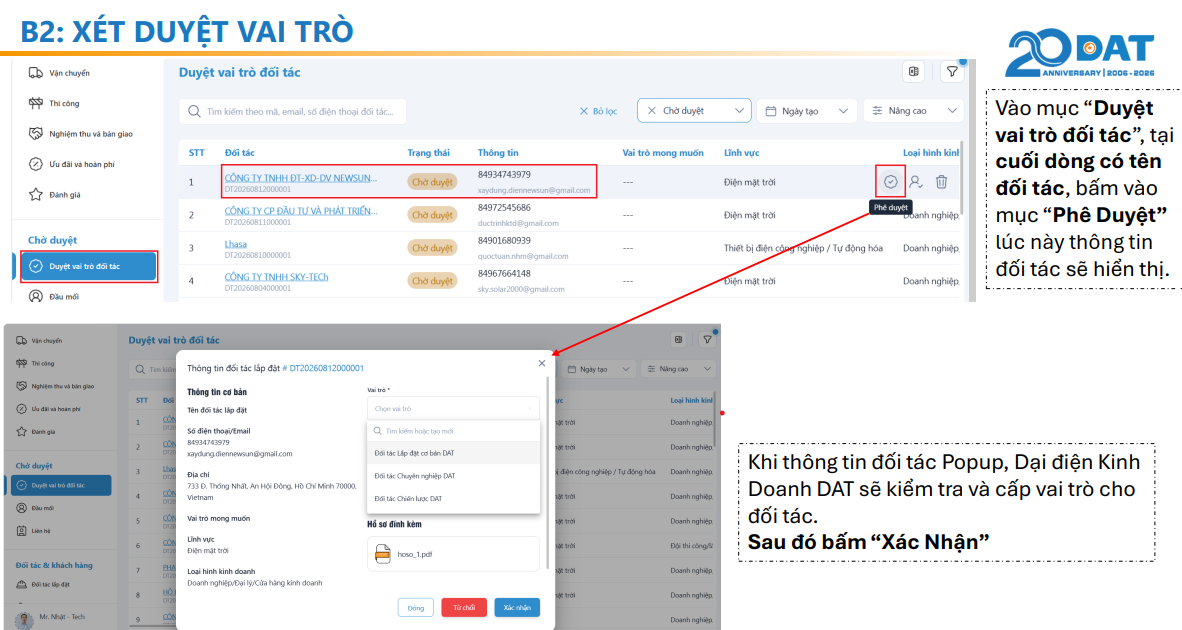
Task: Expand the Nâng cao filter, upper screenshot
Action: point(914,111)
